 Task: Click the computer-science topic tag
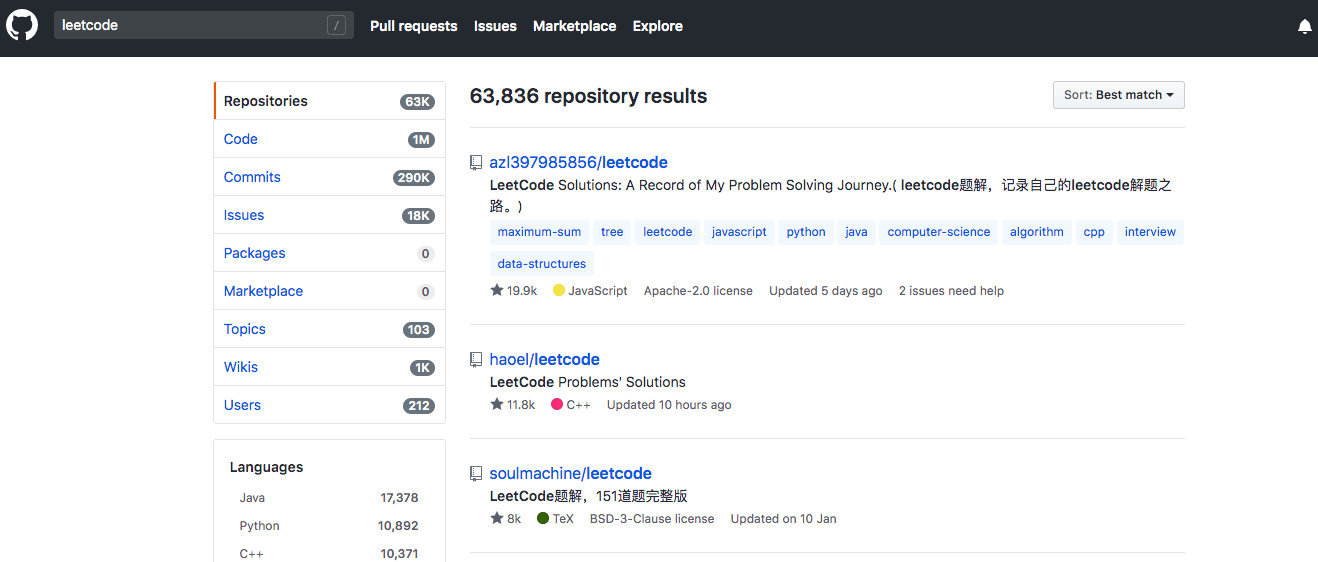click(939, 232)
